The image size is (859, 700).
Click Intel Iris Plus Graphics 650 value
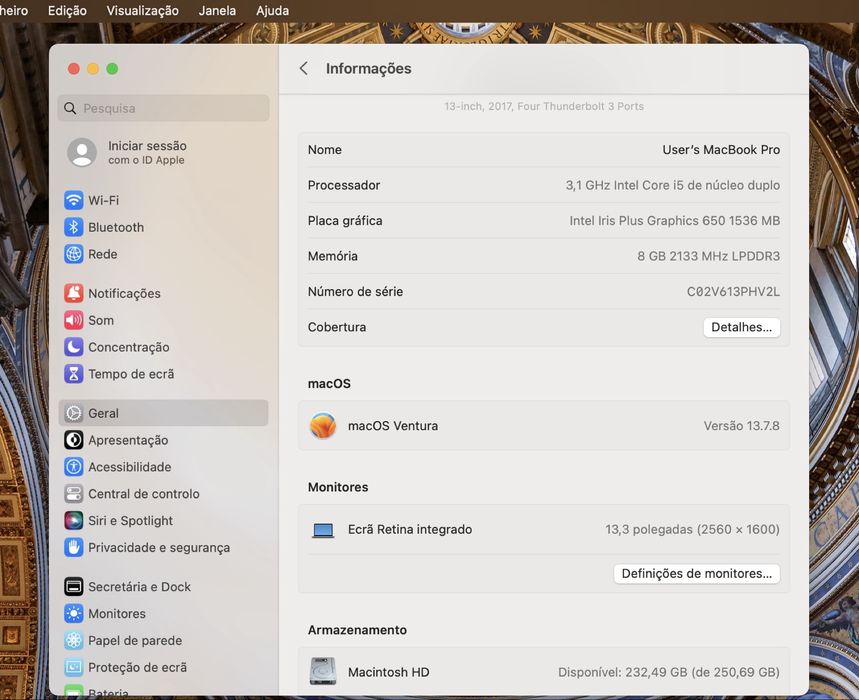pyautogui.click(x=674, y=221)
